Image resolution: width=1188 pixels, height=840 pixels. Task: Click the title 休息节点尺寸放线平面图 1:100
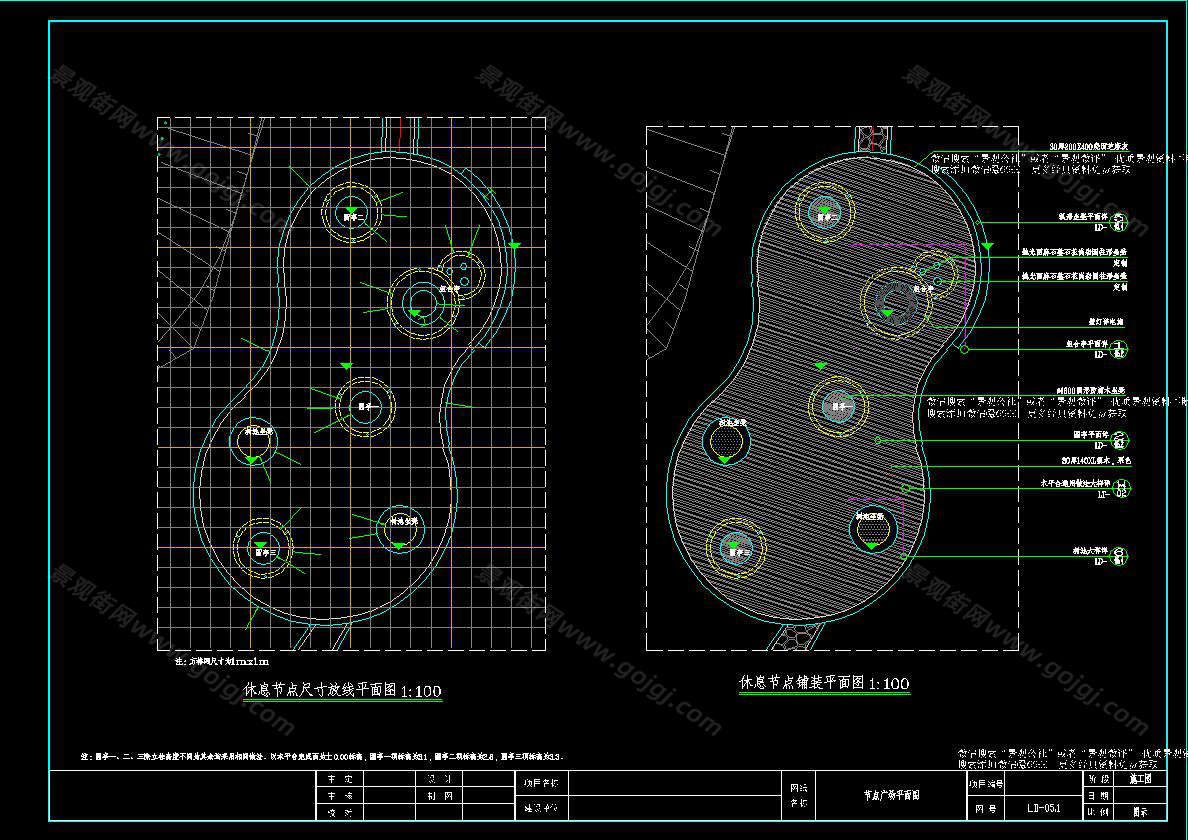click(342, 691)
